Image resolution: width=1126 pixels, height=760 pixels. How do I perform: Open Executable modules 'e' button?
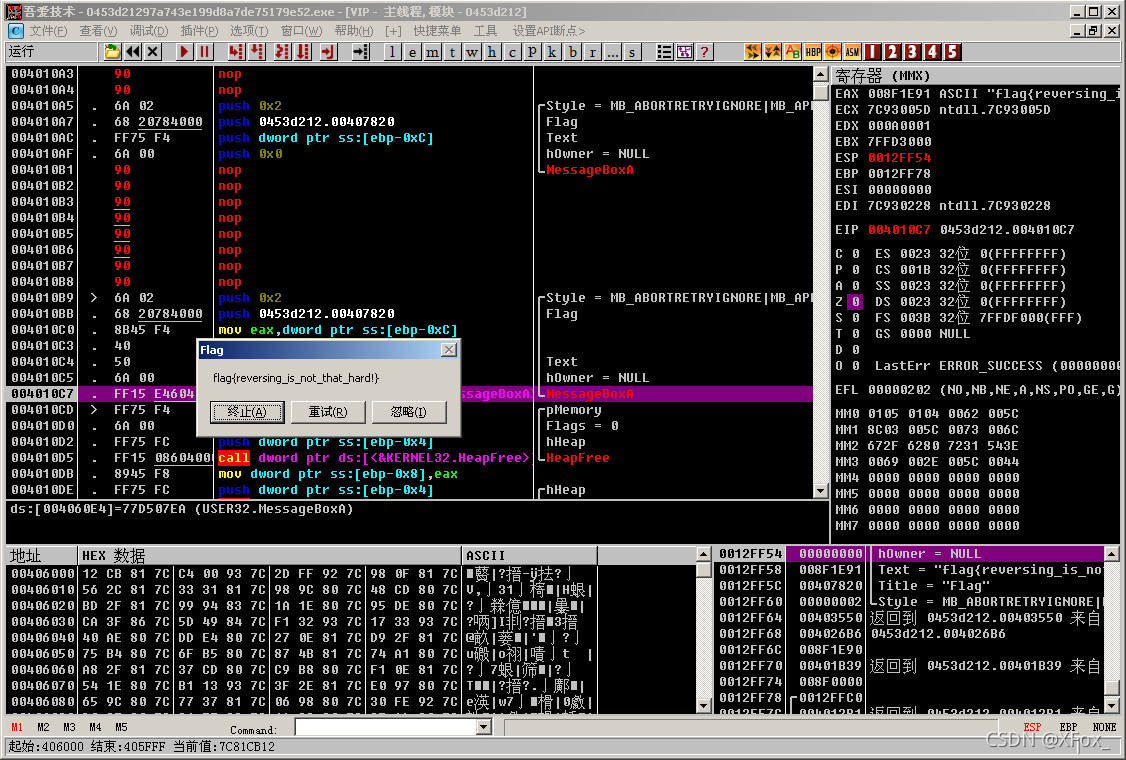pyautogui.click(x=412, y=52)
